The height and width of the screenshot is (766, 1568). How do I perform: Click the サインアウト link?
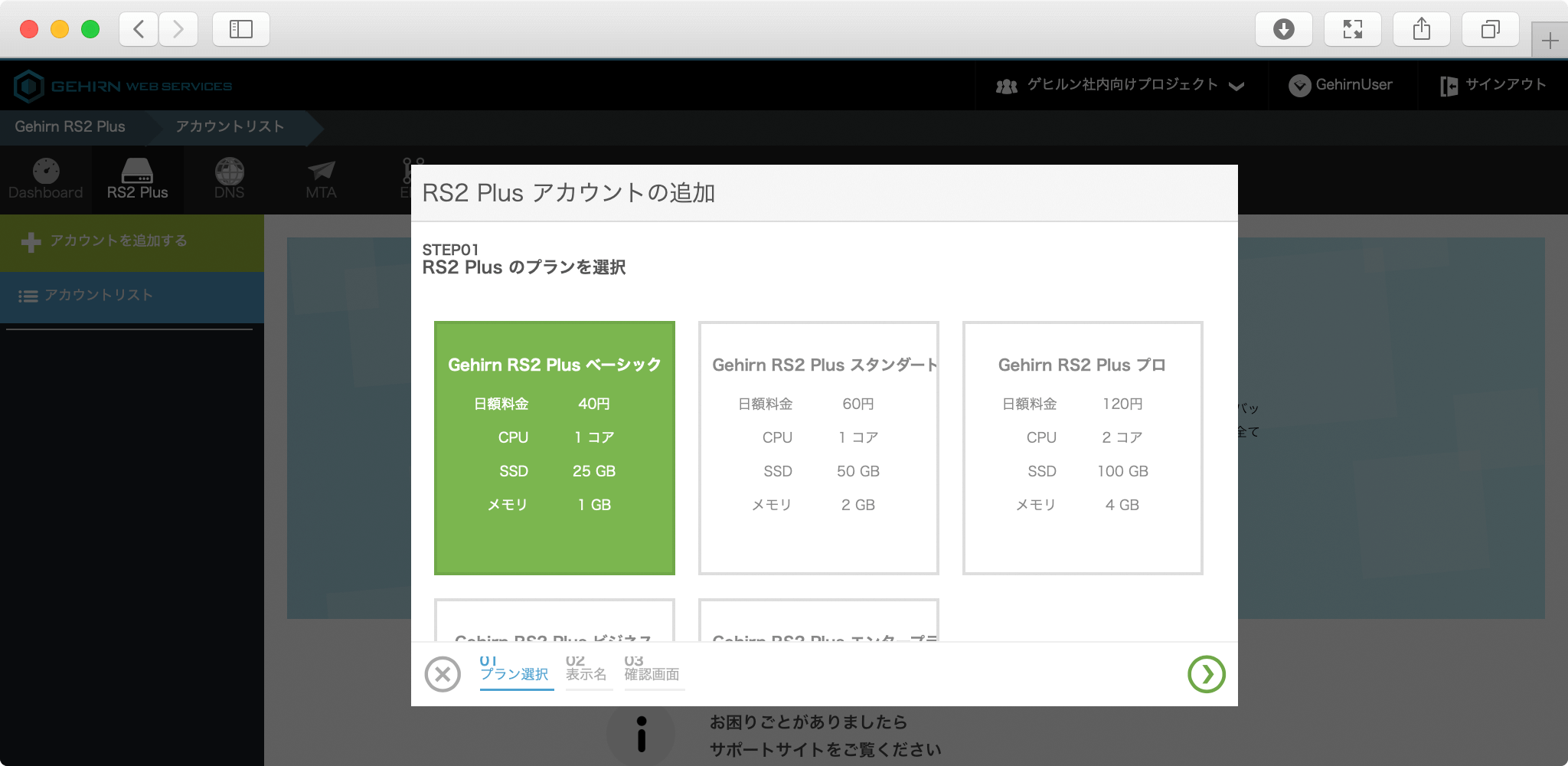coord(1493,85)
